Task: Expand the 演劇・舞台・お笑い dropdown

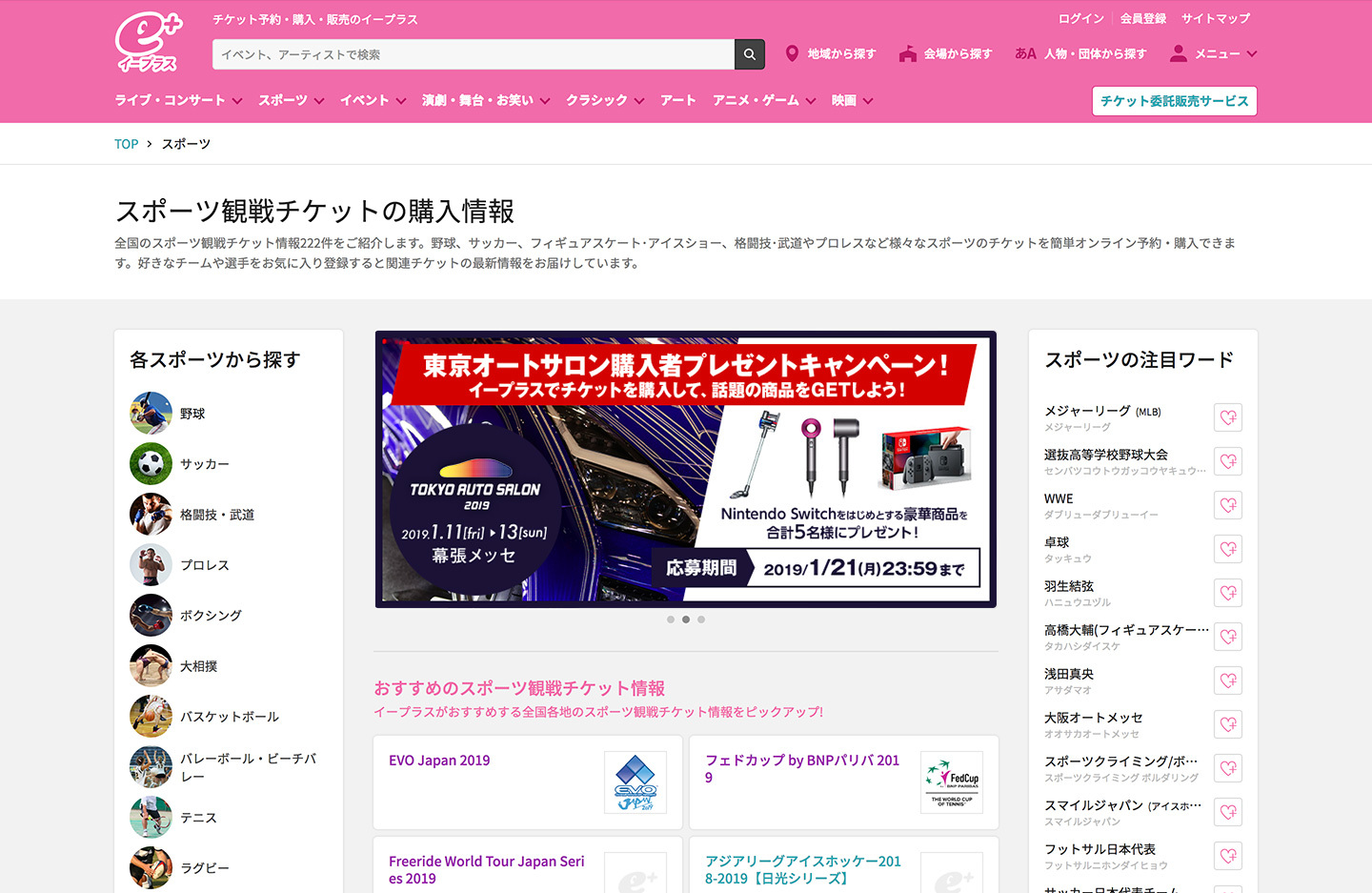Action: pyautogui.click(x=486, y=100)
